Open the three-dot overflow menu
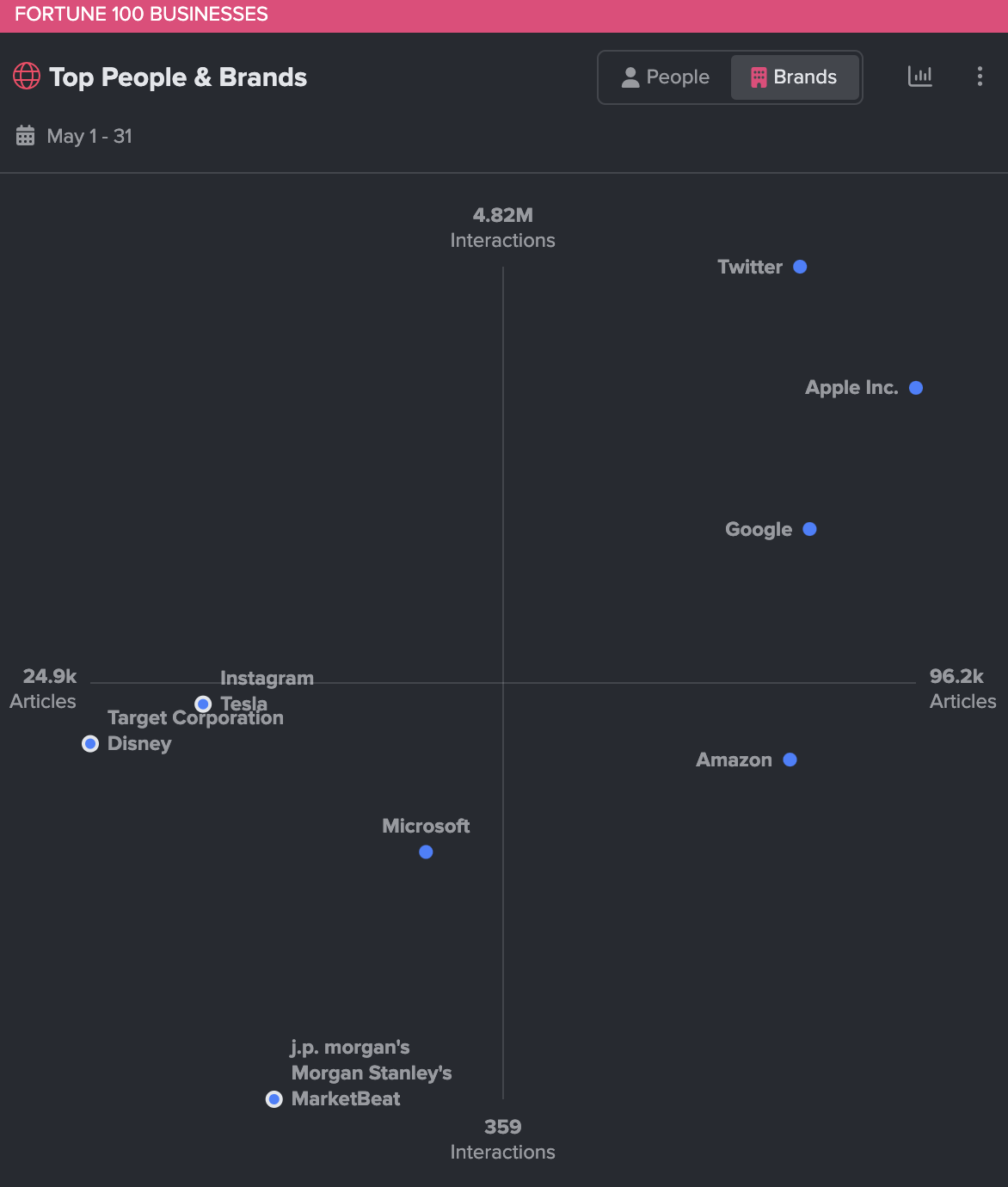 tap(979, 77)
